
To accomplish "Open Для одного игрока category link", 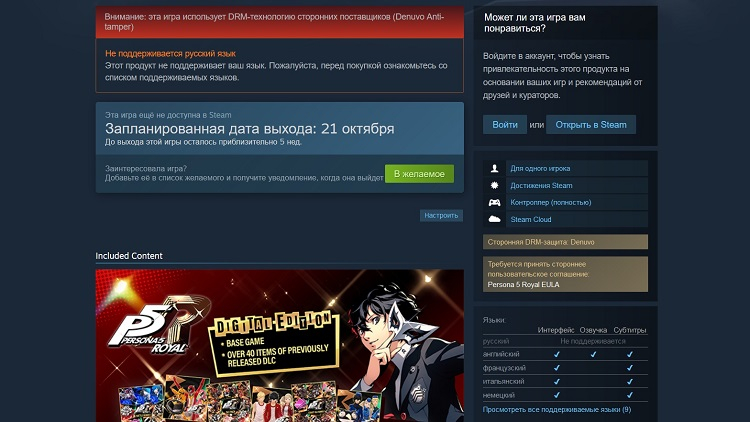I will (540, 168).
